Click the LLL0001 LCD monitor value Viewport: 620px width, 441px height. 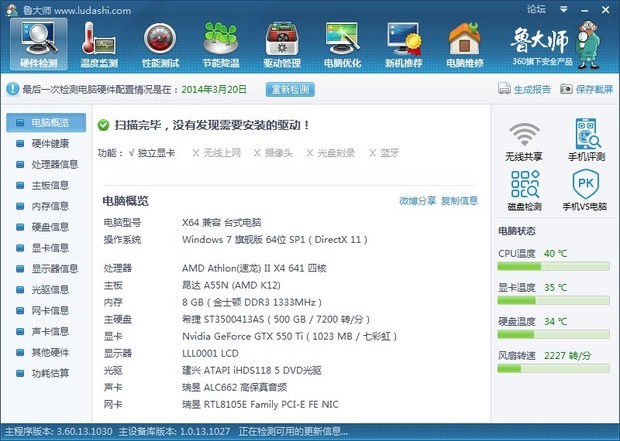click(210, 353)
